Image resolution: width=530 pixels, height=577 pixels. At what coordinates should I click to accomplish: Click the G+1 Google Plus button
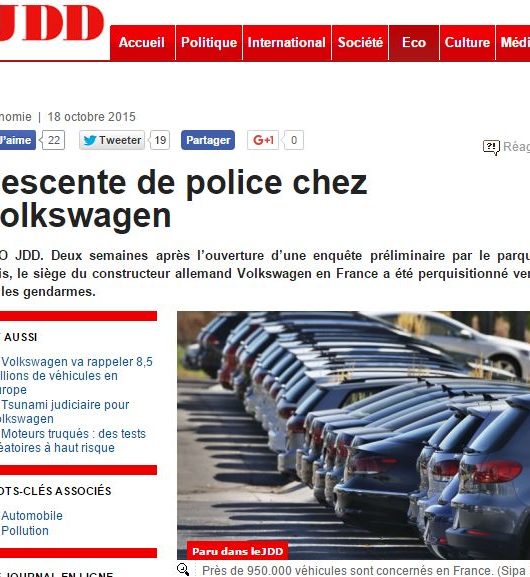click(x=263, y=140)
